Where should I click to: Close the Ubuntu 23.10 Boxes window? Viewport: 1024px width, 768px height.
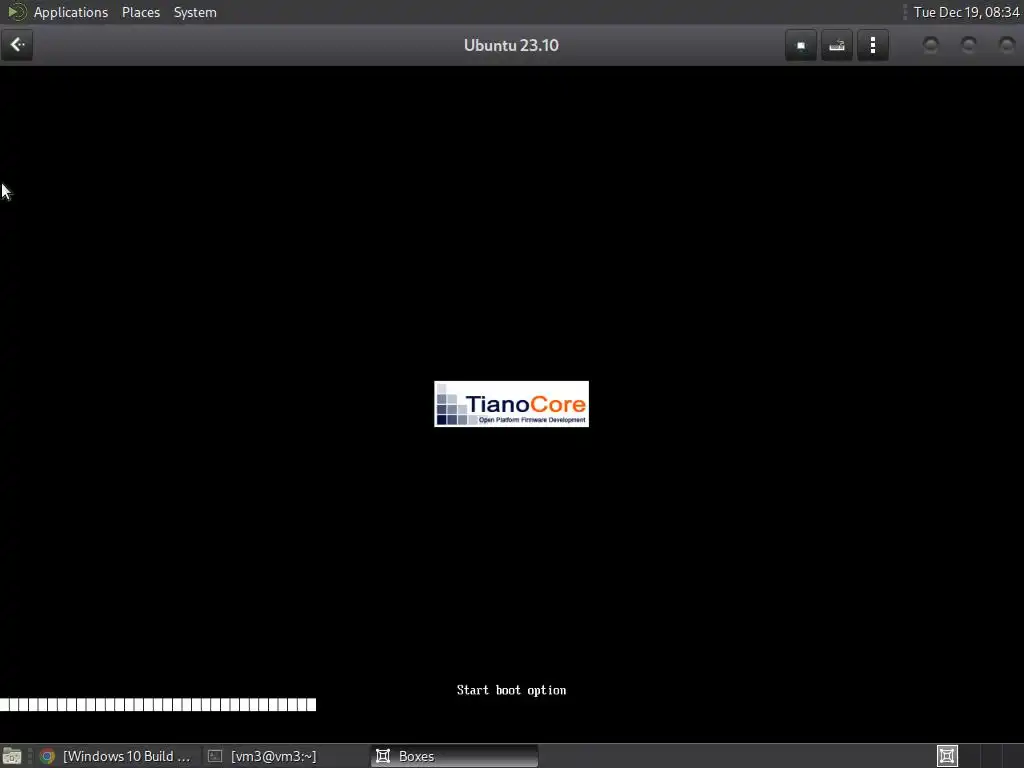pyautogui.click(x=1006, y=45)
